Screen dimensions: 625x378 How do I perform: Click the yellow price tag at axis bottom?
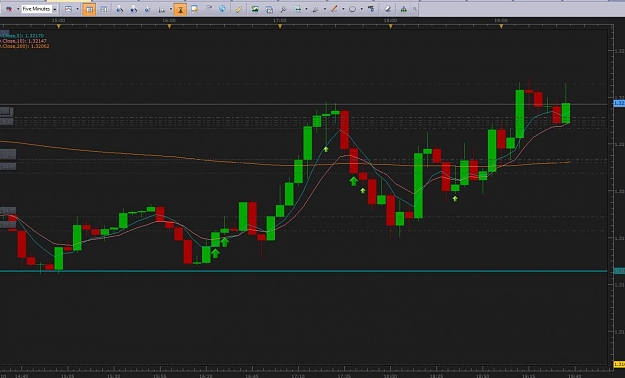pyautogui.click(x=619, y=364)
